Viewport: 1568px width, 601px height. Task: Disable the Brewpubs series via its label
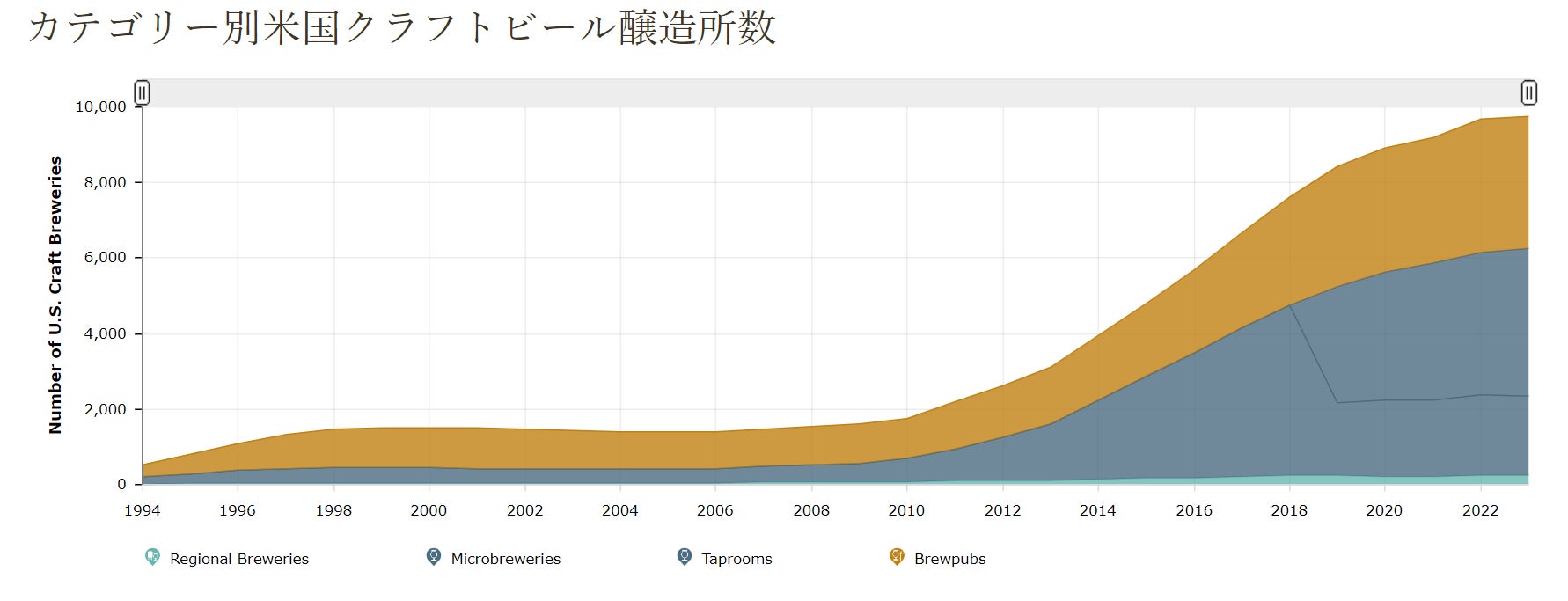tap(949, 559)
